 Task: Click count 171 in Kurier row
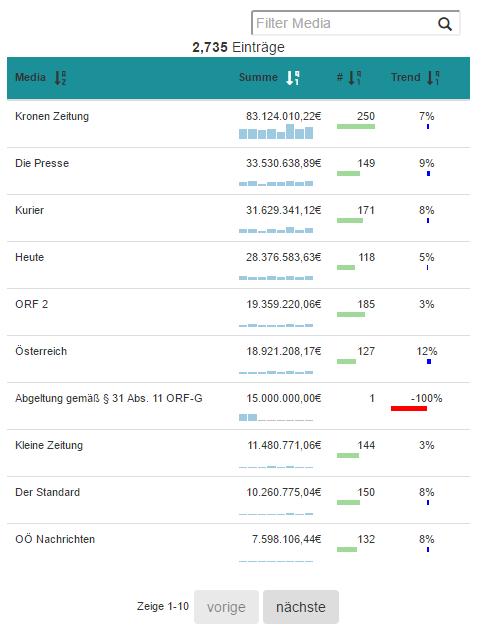point(366,210)
